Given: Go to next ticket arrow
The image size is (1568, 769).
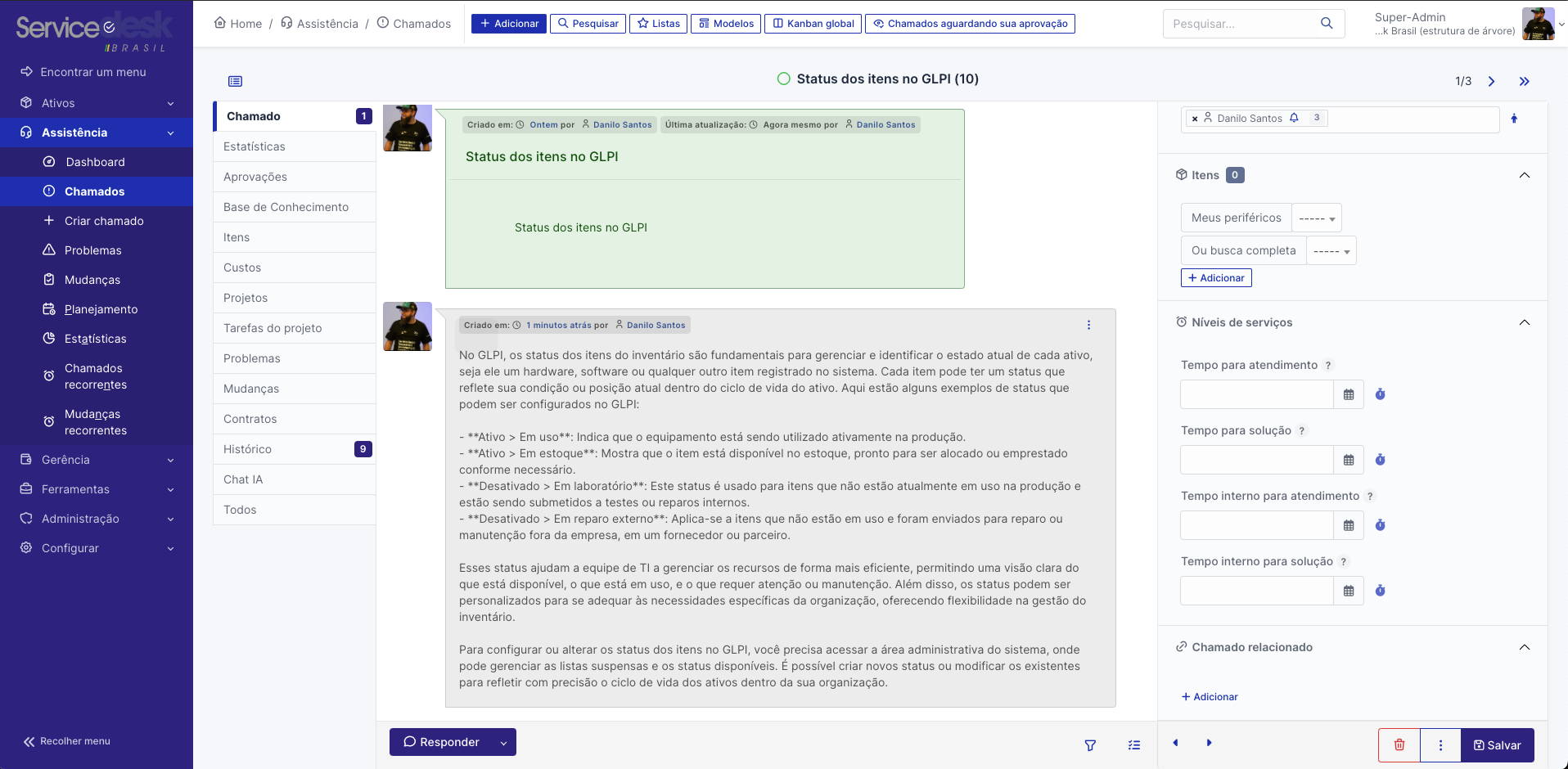Looking at the screenshot, I should (1491, 81).
